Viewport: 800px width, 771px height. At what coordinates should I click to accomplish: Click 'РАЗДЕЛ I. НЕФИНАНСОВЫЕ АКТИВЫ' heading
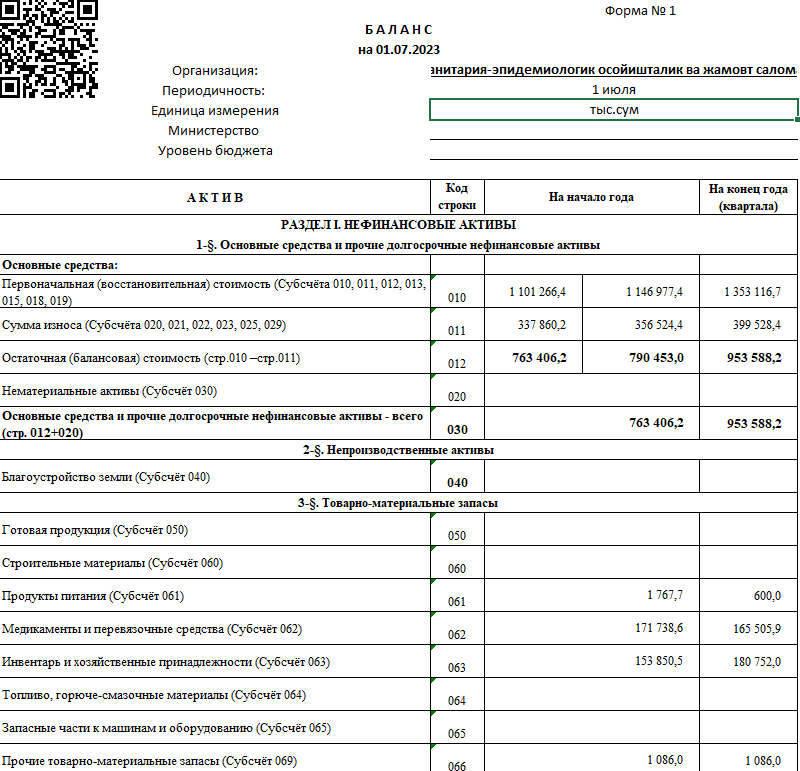point(398,225)
